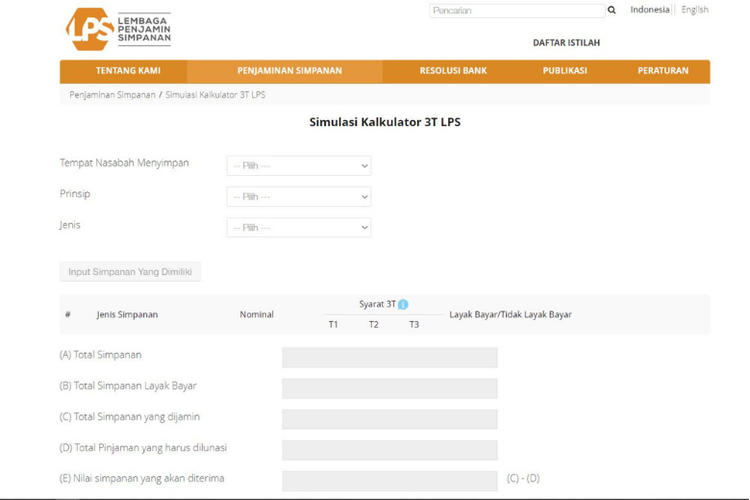Screen dimensions: 750x500
Task: Open Tempat Nasabah Menyimpan dropdown
Action: pos(298,166)
